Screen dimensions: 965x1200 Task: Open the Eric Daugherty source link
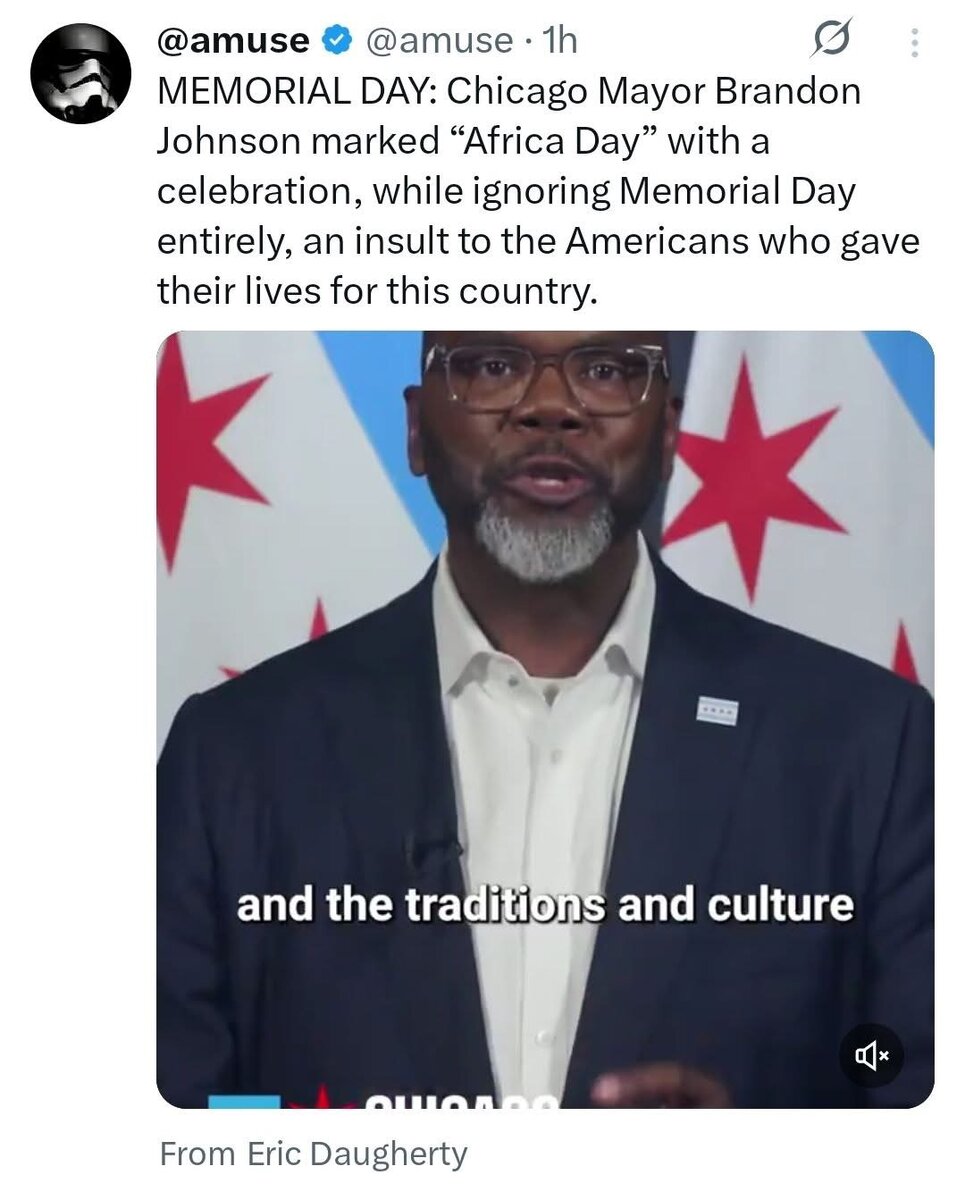click(356, 1154)
